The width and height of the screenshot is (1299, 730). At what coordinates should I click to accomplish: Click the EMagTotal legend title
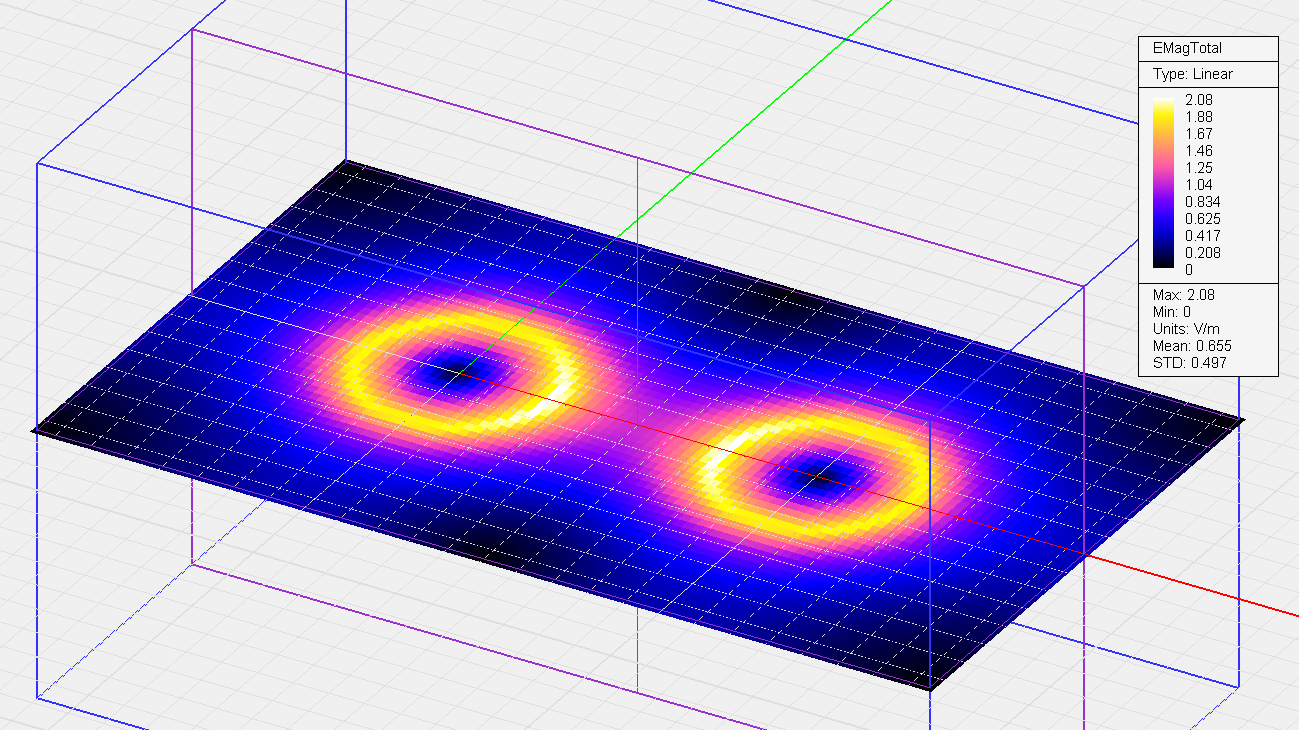pos(1187,48)
